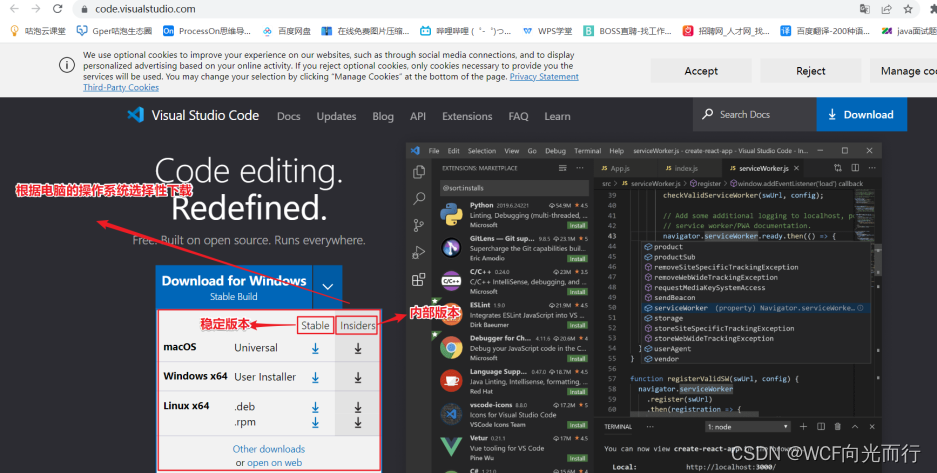This screenshot has width=937, height=473.
Task: Click Download for Windows Stable Build
Action: pyautogui.click(x=234, y=287)
